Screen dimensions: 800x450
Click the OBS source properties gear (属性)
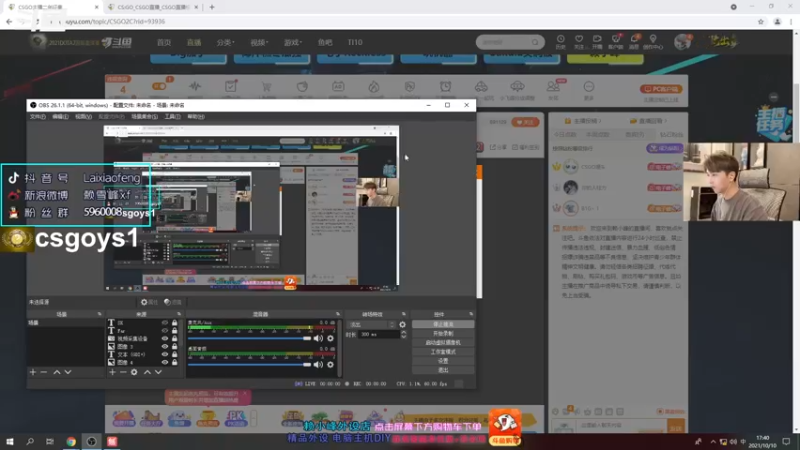[x=149, y=302]
